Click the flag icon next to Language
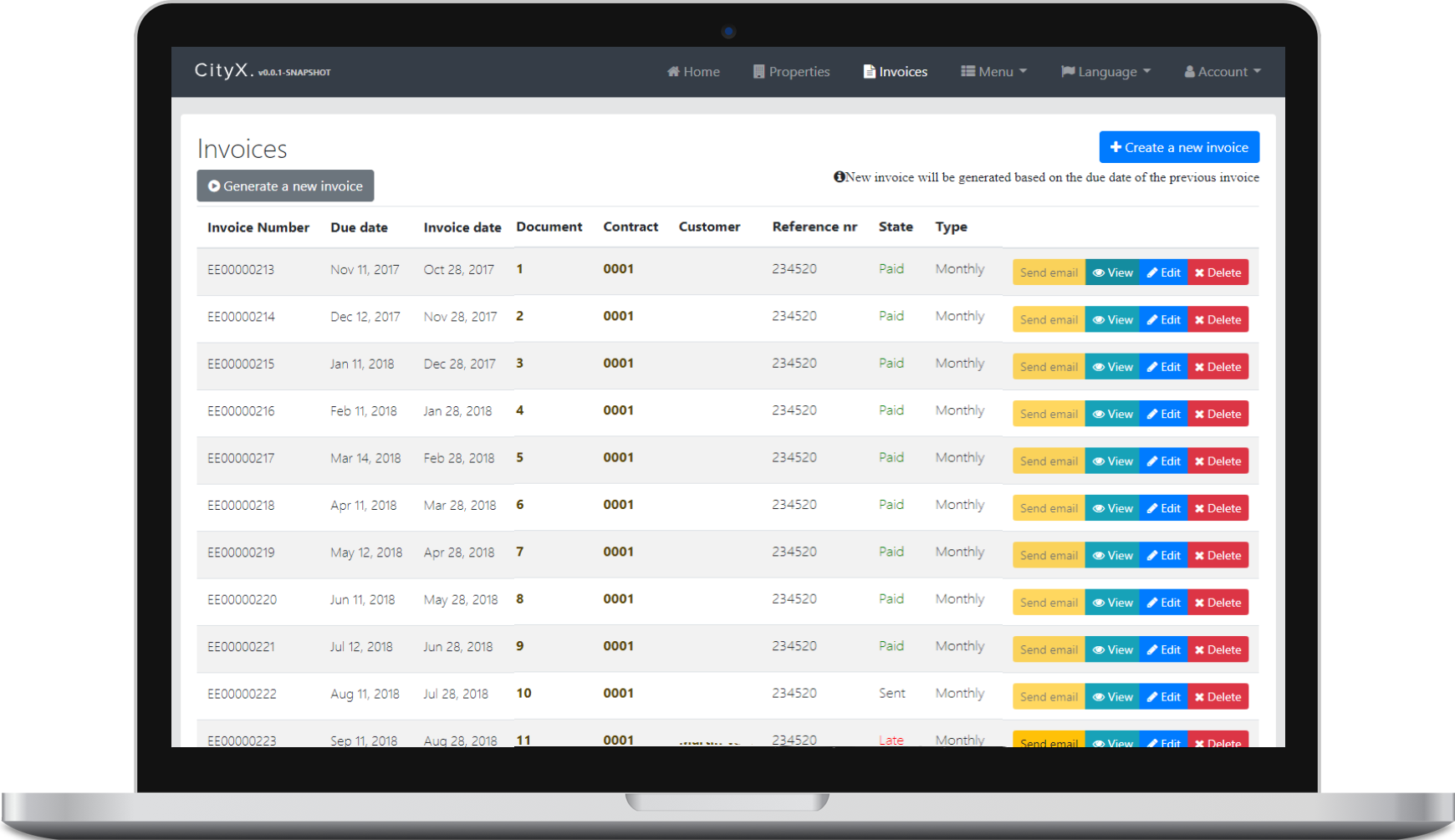Image resolution: width=1455 pixels, height=840 pixels. click(x=1068, y=72)
